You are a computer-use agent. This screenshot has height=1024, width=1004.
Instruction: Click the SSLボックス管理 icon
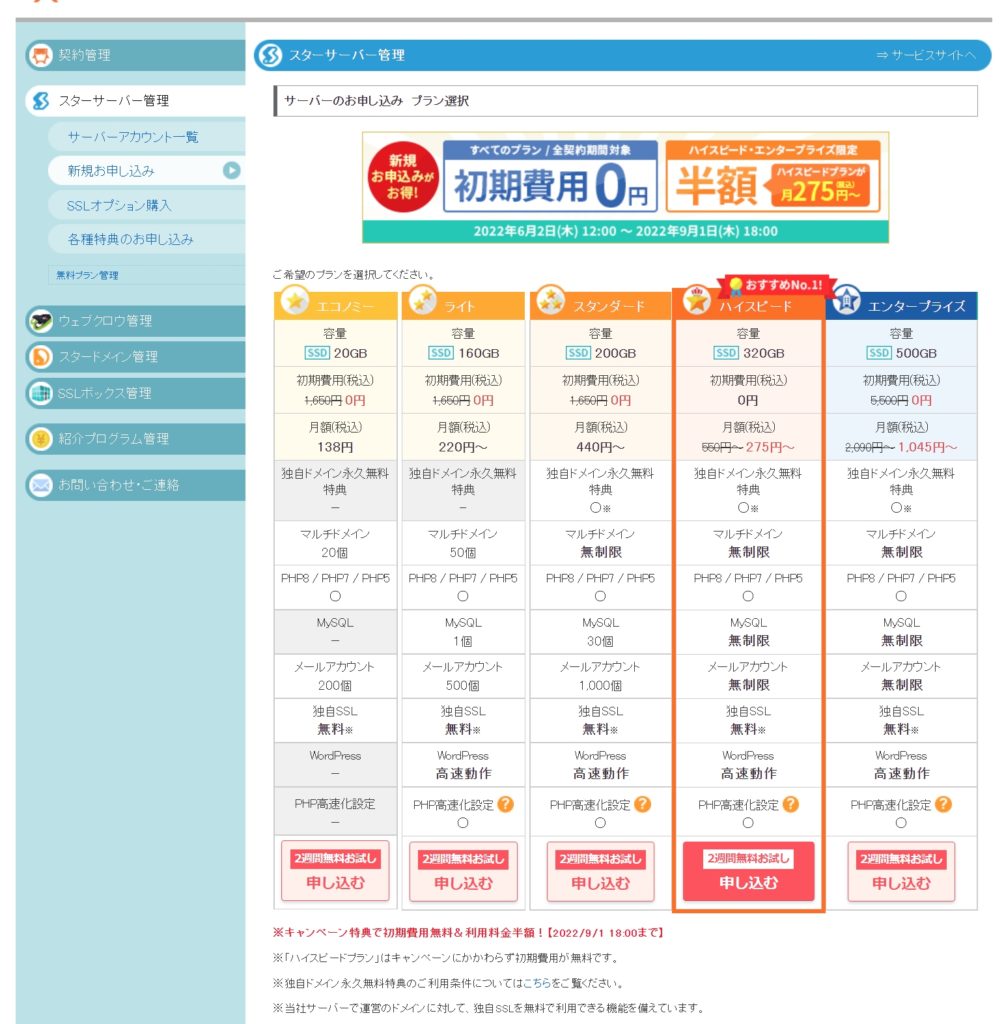pyautogui.click(x=40, y=393)
